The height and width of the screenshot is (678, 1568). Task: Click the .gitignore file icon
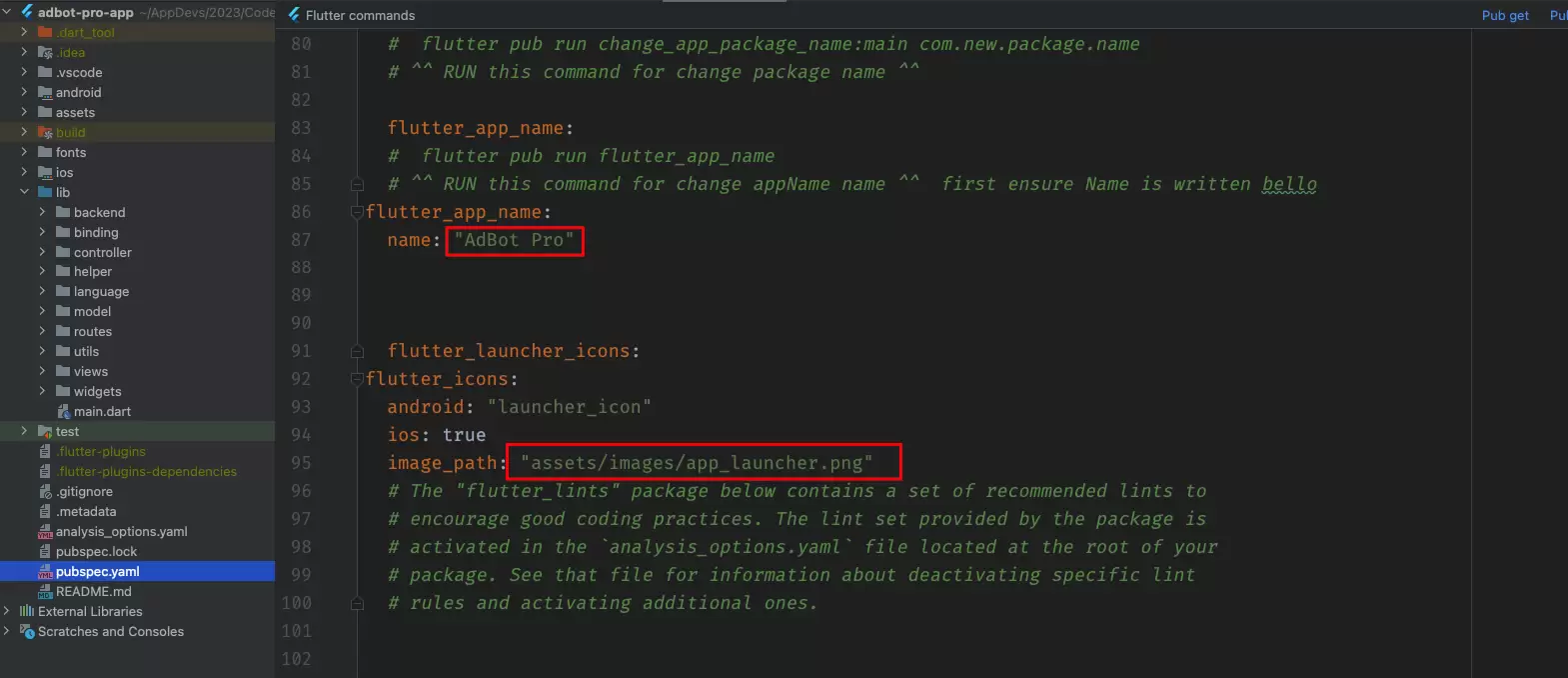(x=45, y=492)
